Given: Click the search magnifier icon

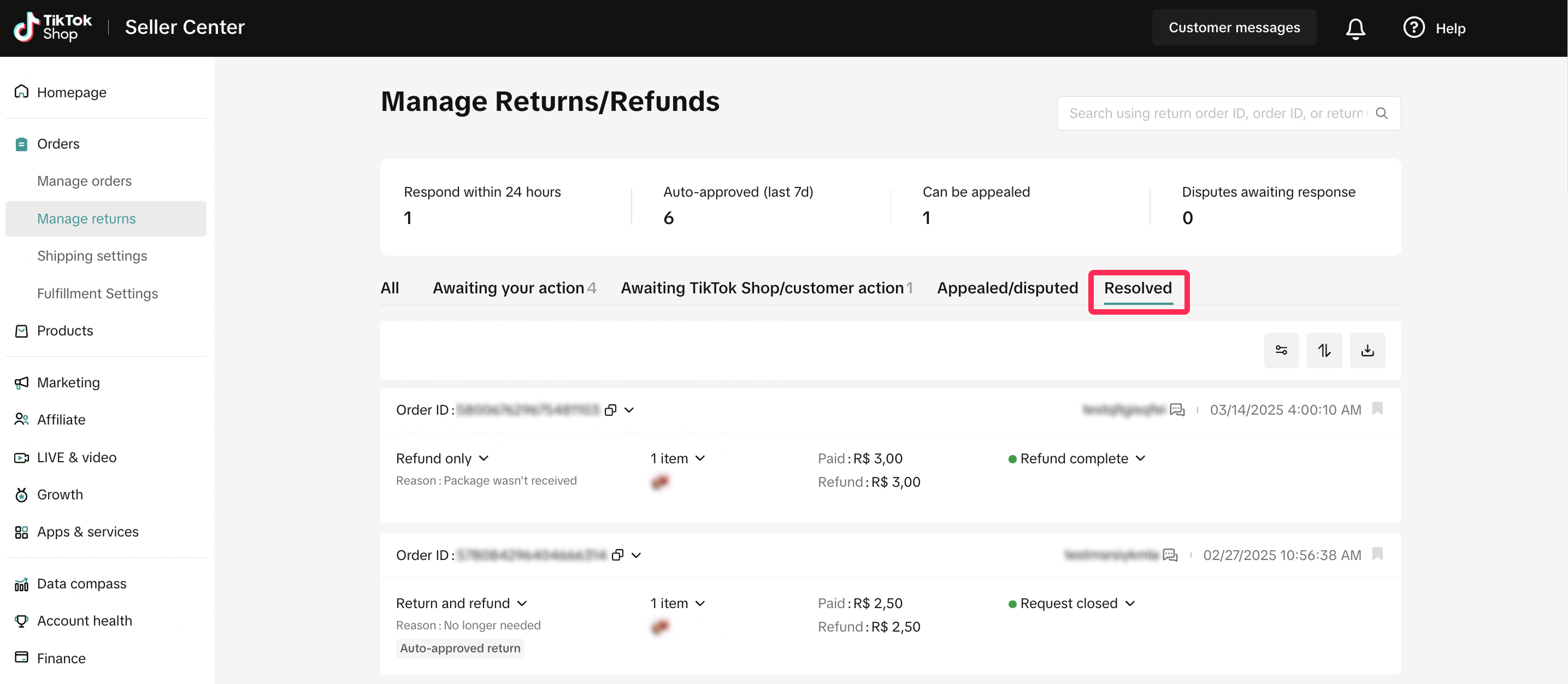Looking at the screenshot, I should (x=1382, y=113).
